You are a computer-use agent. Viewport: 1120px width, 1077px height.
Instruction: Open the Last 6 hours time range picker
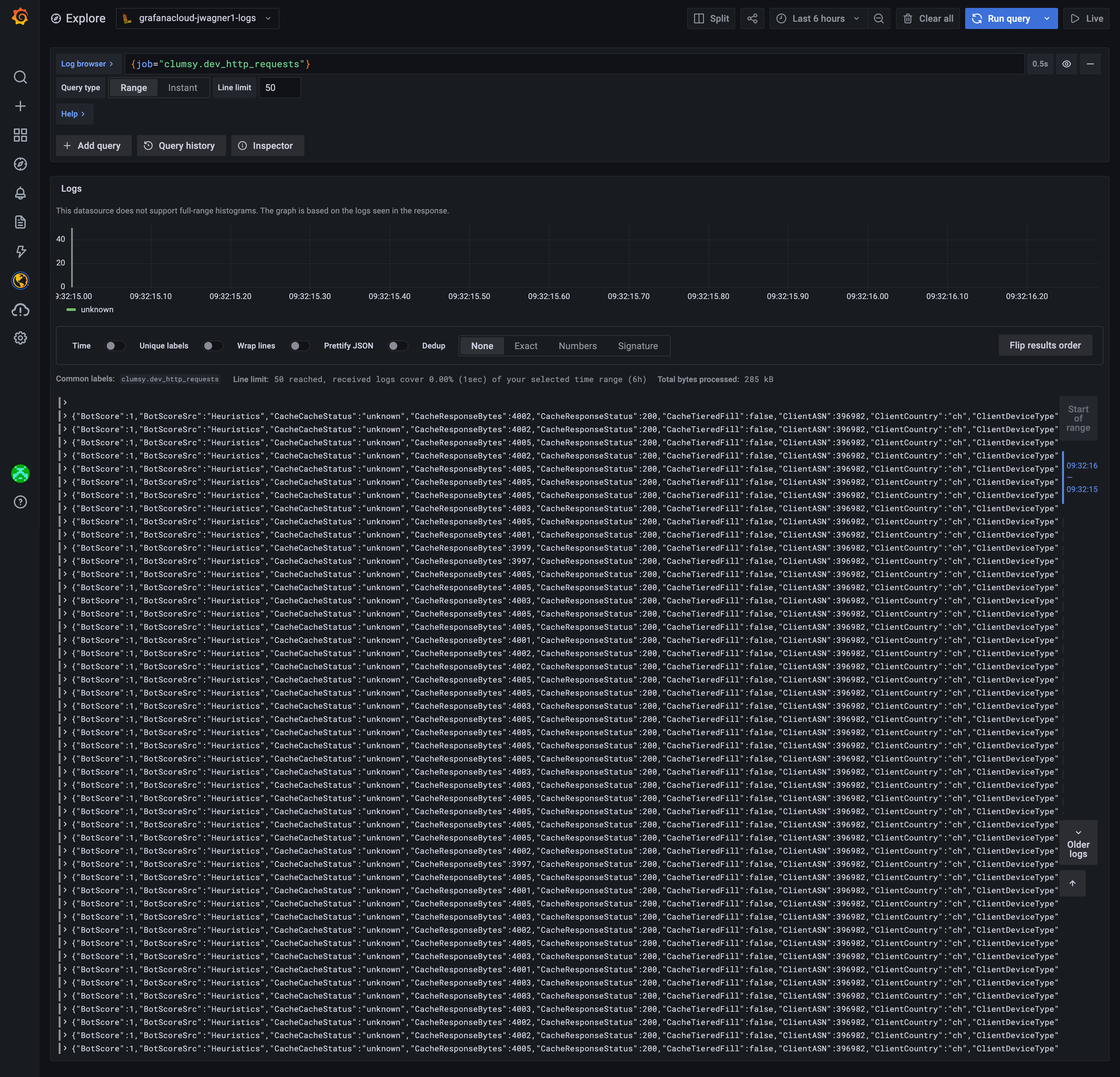(x=817, y=18)
